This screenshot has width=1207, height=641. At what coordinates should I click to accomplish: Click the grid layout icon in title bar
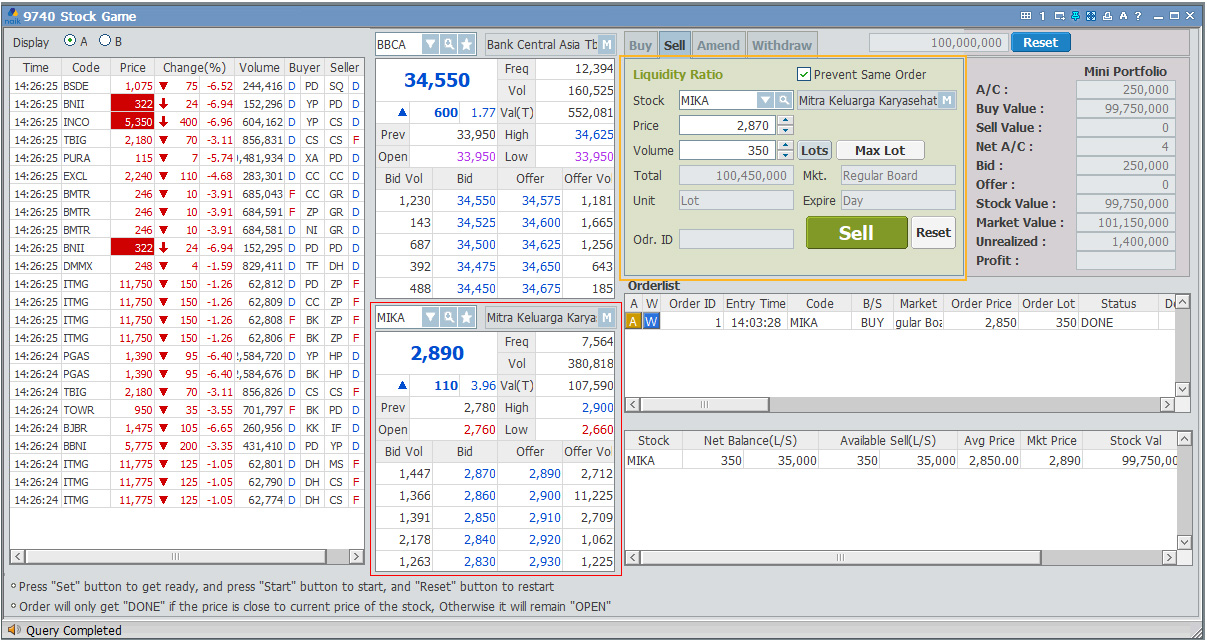pyautogui.click(x=1025, y=16)
